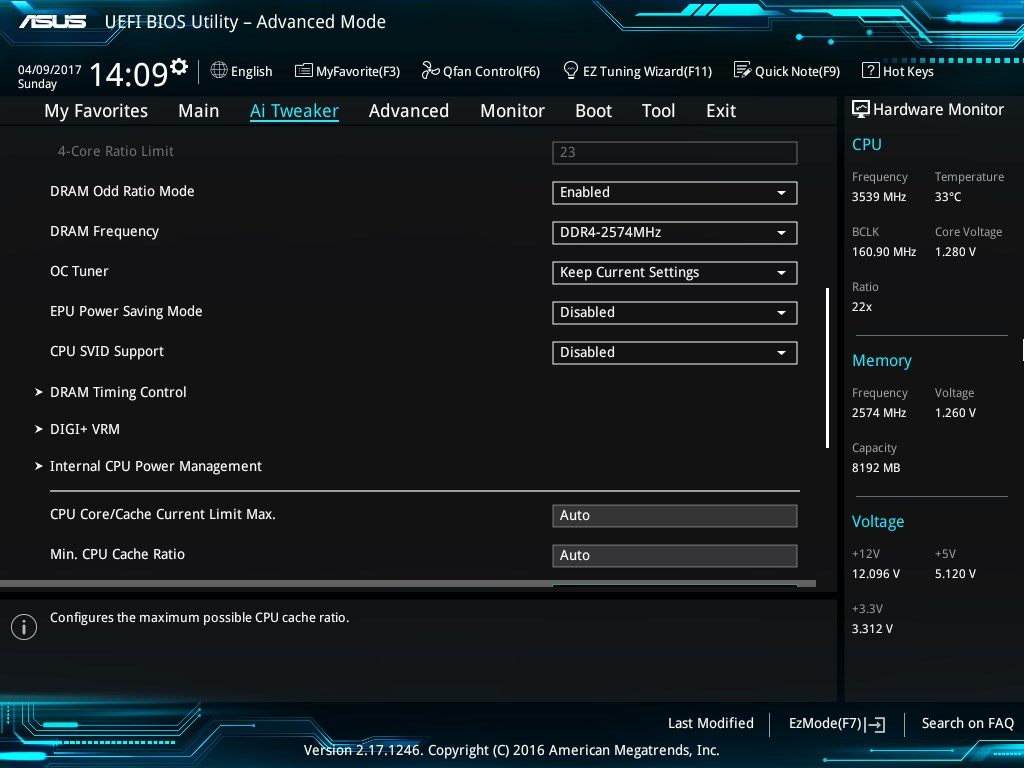Click the vertical scrollbar of the settings list
This screenshot has width=1024, height=768.
pyautogui.click(x=827, y=368)
